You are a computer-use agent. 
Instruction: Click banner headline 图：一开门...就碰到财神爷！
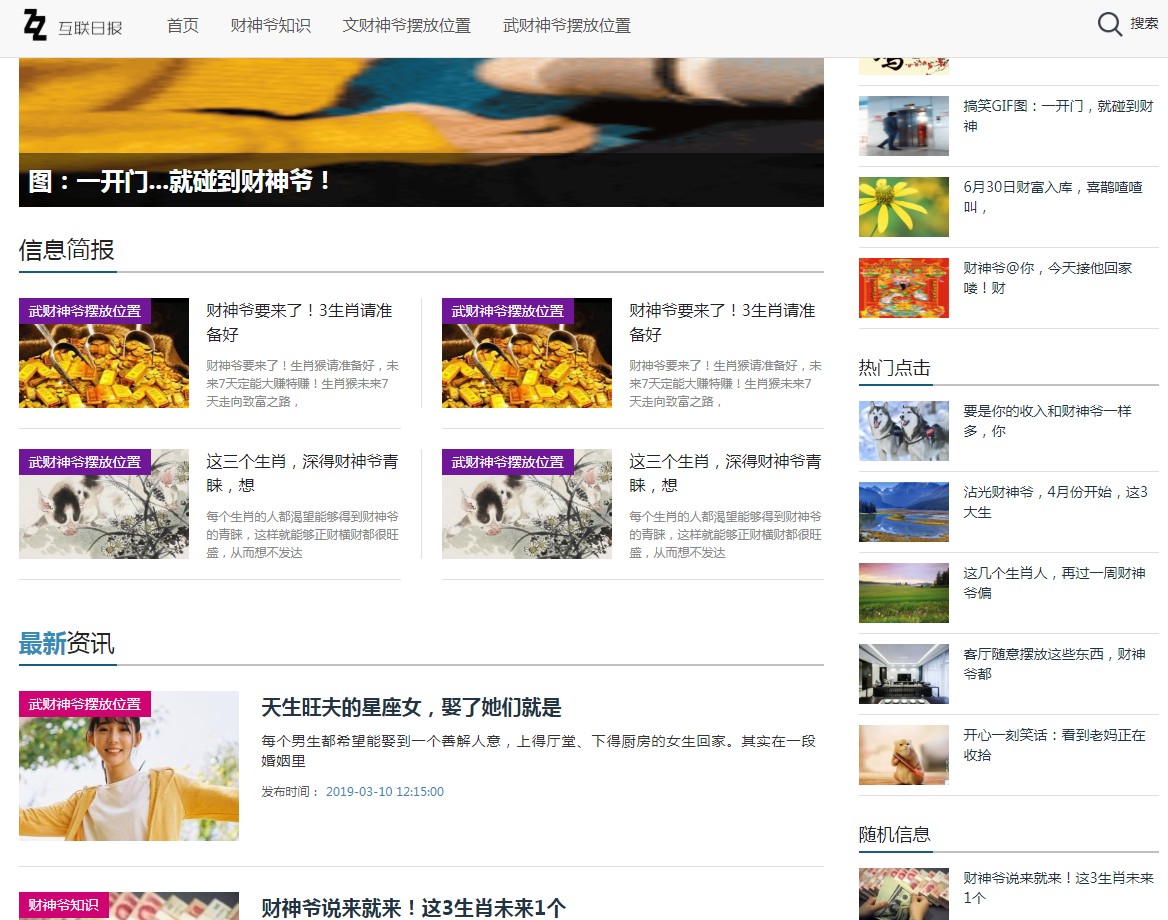(180, 181)
